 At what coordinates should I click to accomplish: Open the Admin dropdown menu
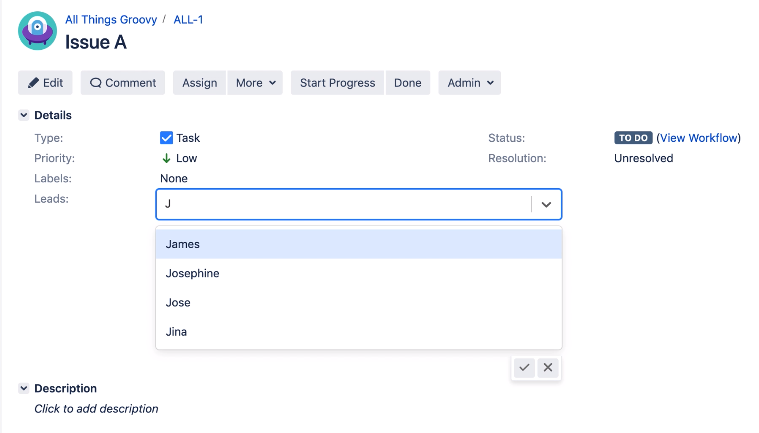point(470,83)
